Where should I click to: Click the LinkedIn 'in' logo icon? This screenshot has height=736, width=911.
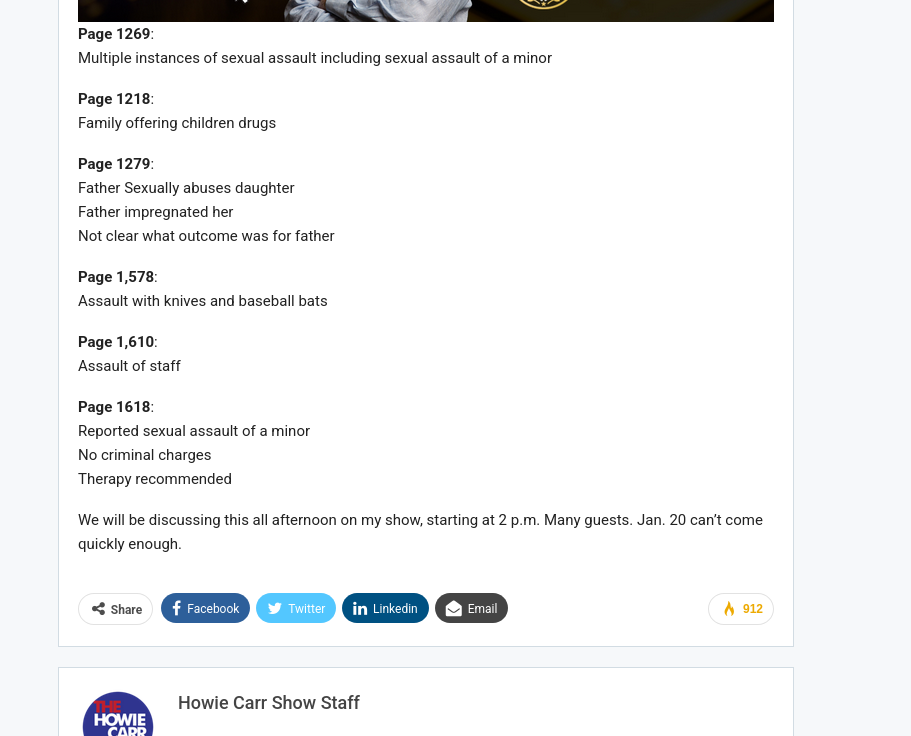360,608
